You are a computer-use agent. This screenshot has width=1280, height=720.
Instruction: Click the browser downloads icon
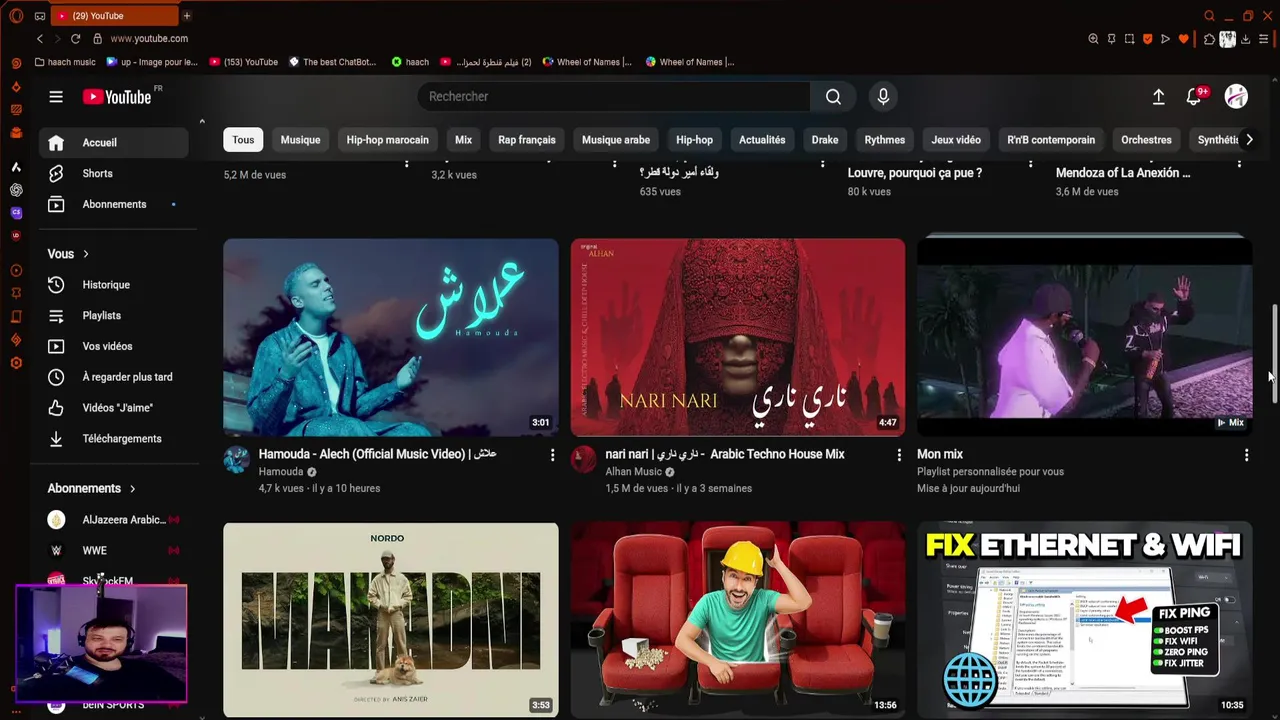tap(1245, 39)
